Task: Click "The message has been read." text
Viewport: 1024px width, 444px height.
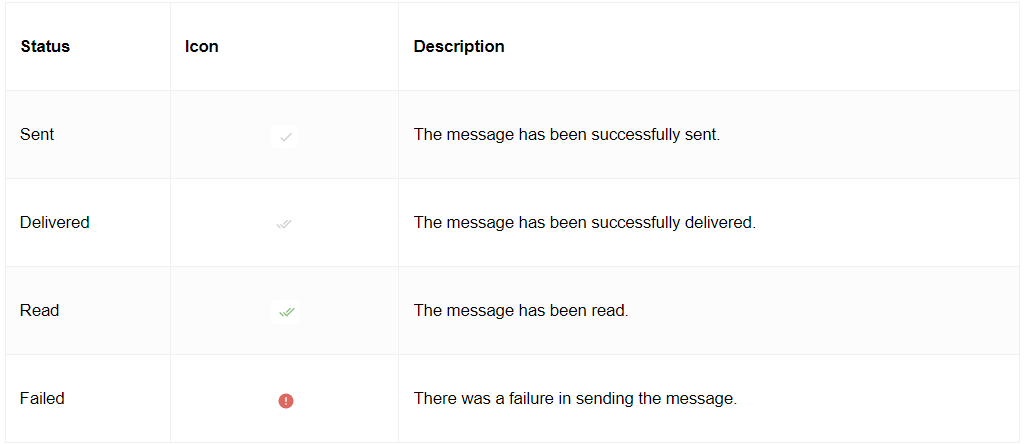Action: point(521,311)
